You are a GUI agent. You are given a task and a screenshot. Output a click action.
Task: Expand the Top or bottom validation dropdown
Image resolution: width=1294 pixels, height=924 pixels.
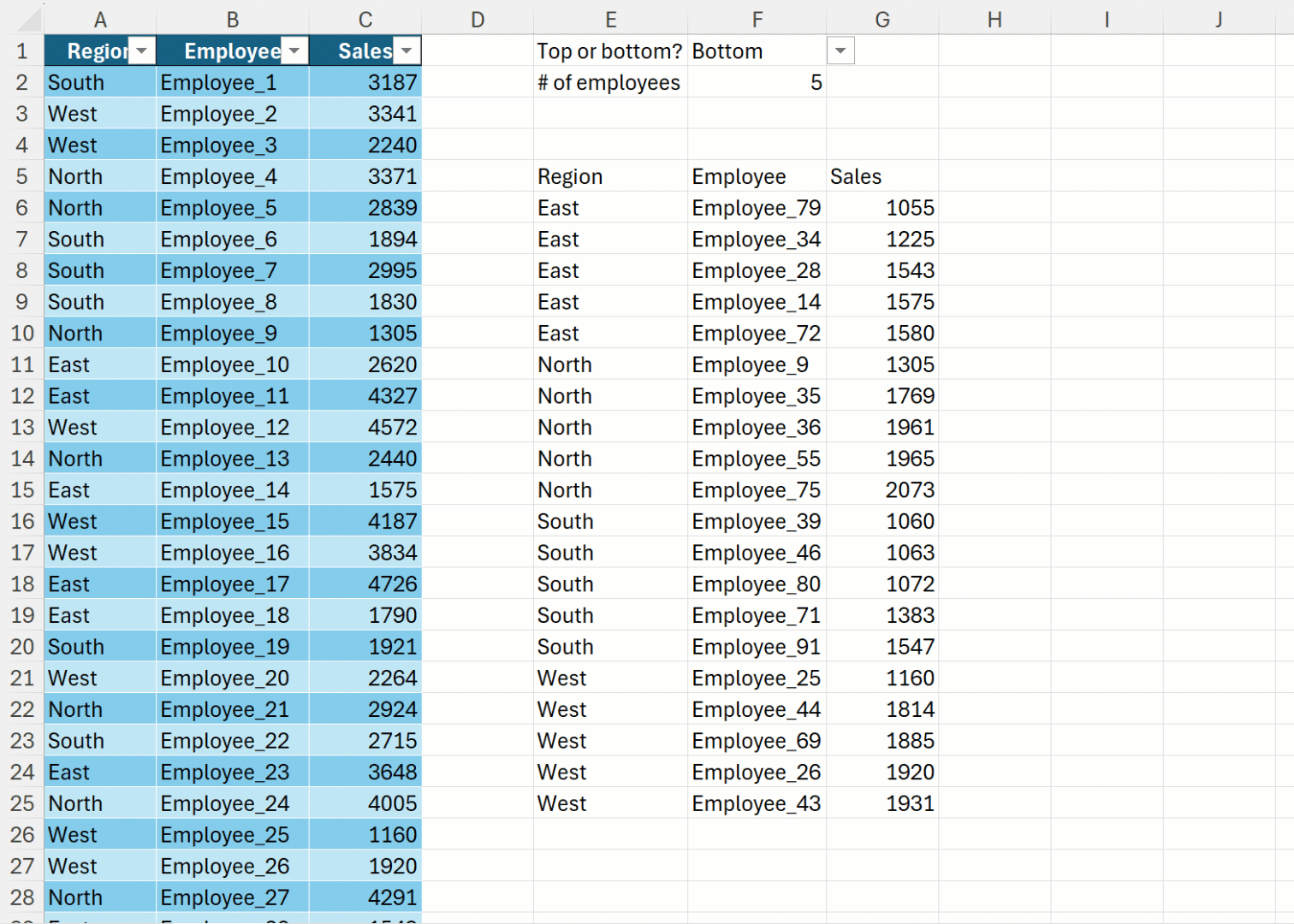[x=840, y=51]
